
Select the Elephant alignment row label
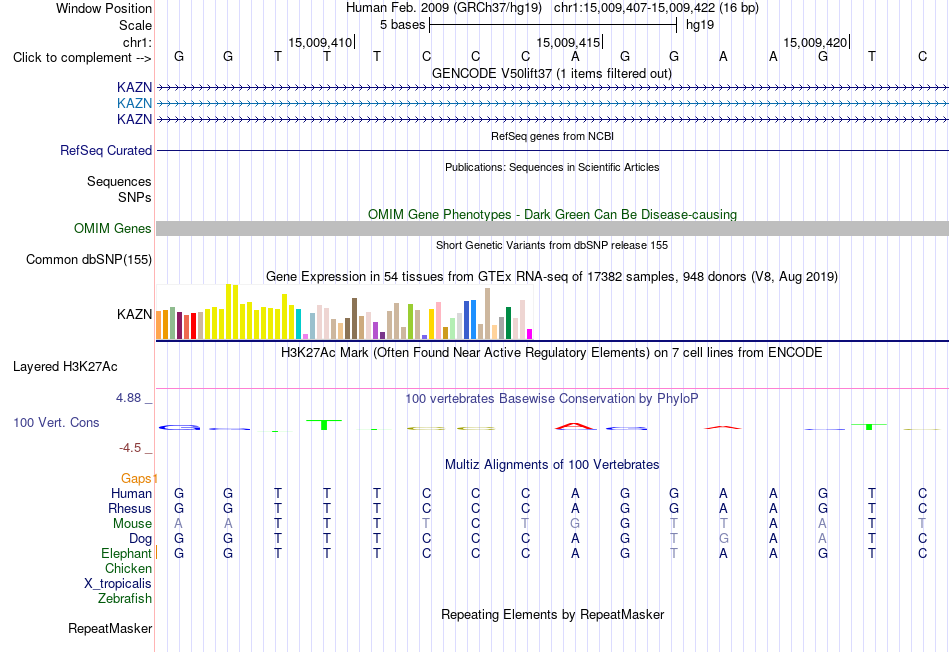click(x=126, y=553)
